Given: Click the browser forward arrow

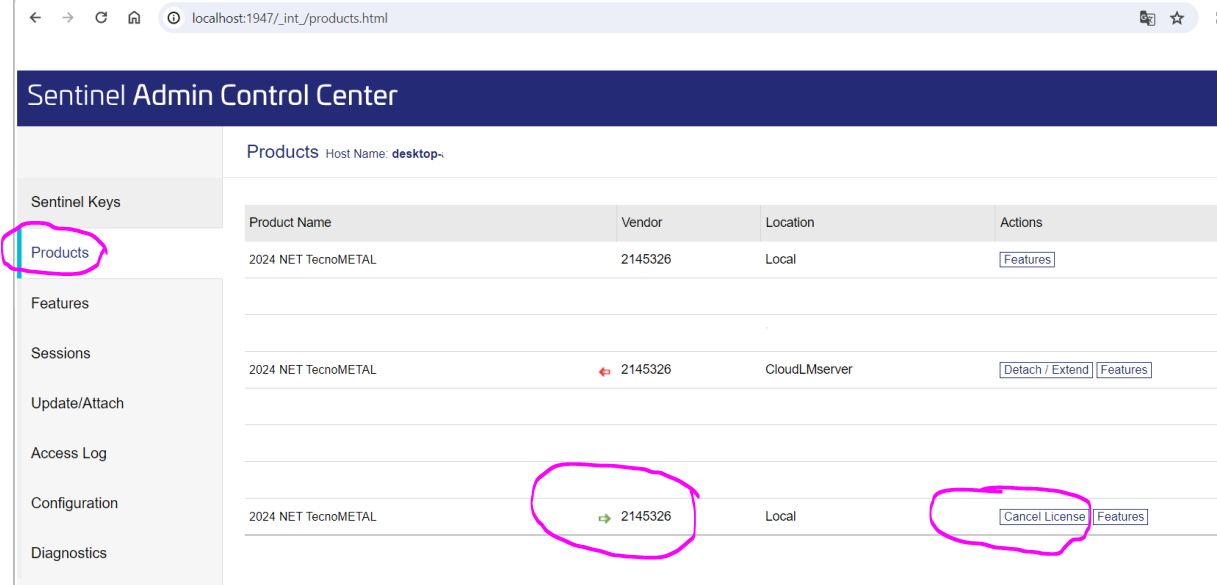Looking at the screenshot, I should [68, 18].
